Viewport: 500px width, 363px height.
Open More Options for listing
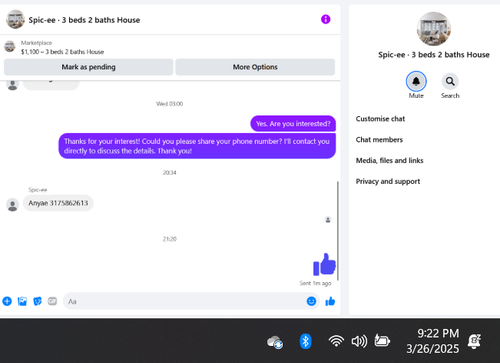tap(255, 67)
